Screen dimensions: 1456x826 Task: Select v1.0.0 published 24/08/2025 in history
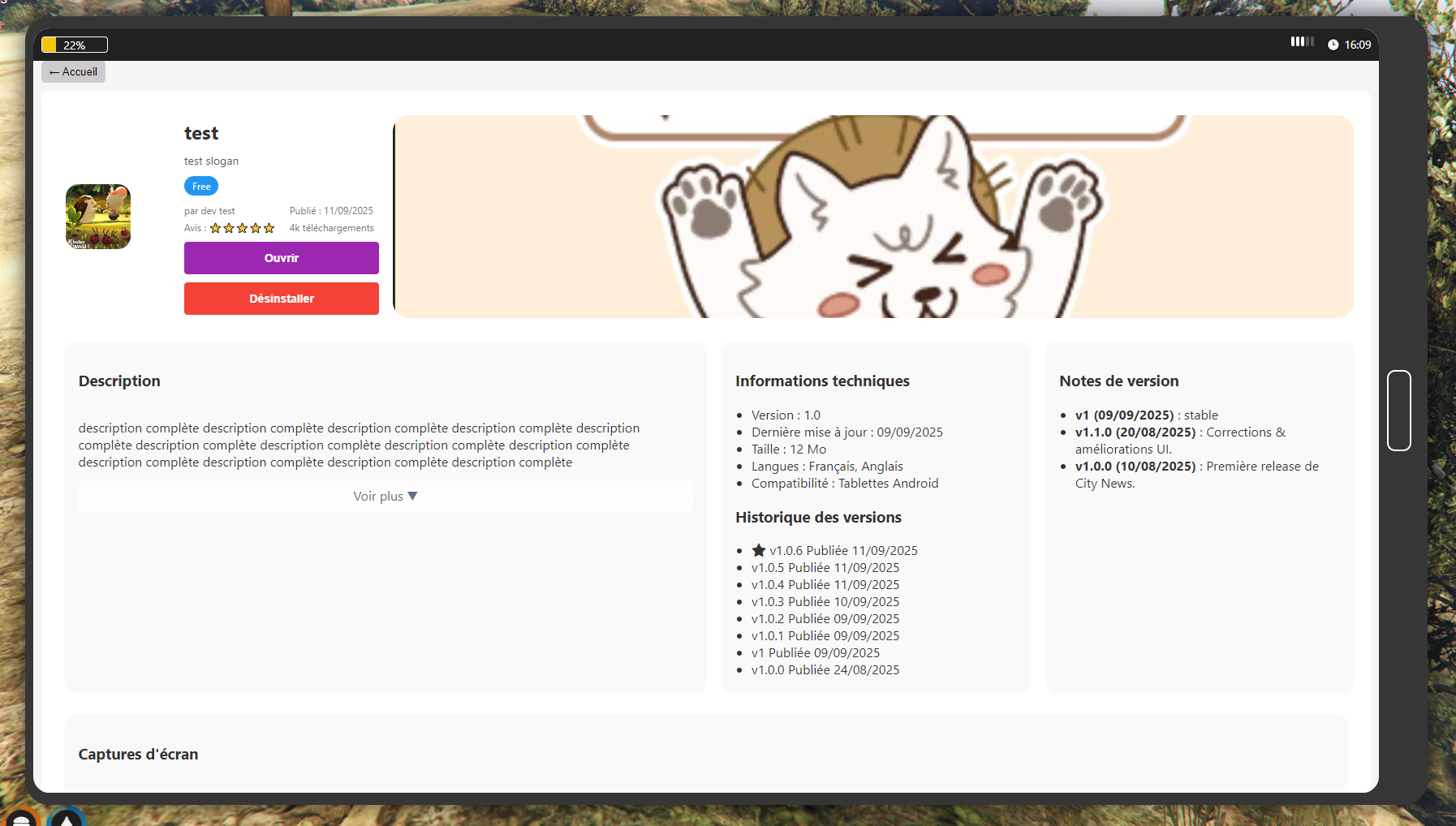825,670
